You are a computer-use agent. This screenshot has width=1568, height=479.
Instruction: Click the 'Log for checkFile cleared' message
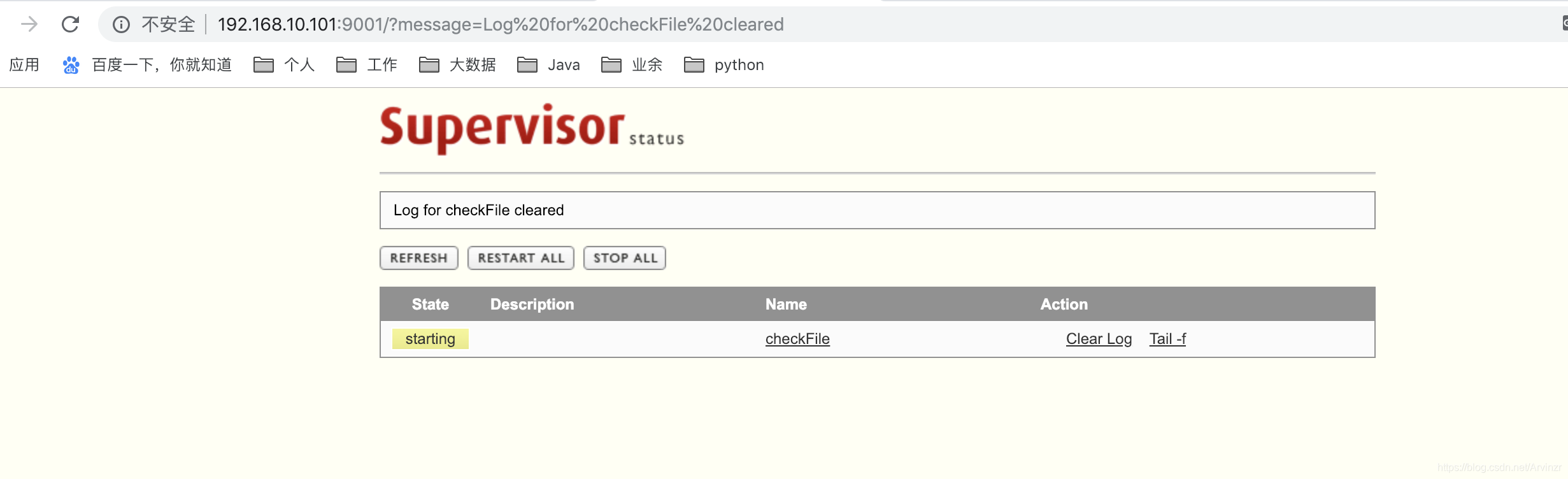click(478, 210)
